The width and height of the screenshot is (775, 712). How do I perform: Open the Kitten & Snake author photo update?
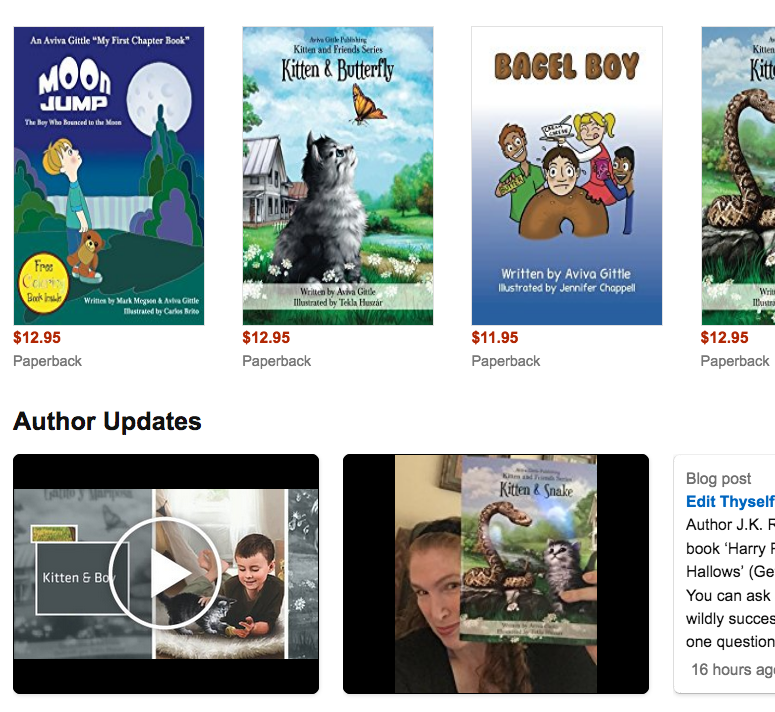496,574
